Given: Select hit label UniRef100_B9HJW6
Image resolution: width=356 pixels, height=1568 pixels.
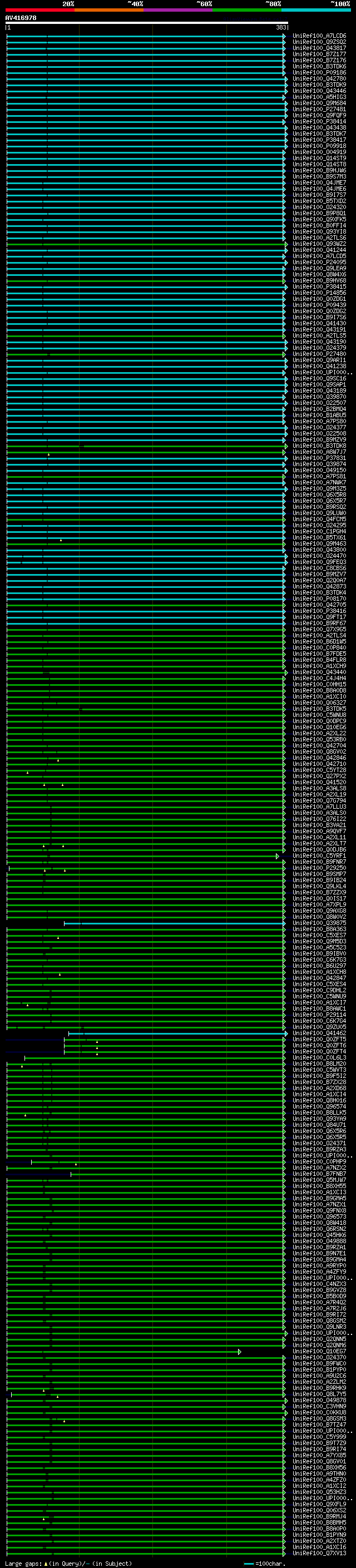Looking at the screenshot, I should coord(319,170).
